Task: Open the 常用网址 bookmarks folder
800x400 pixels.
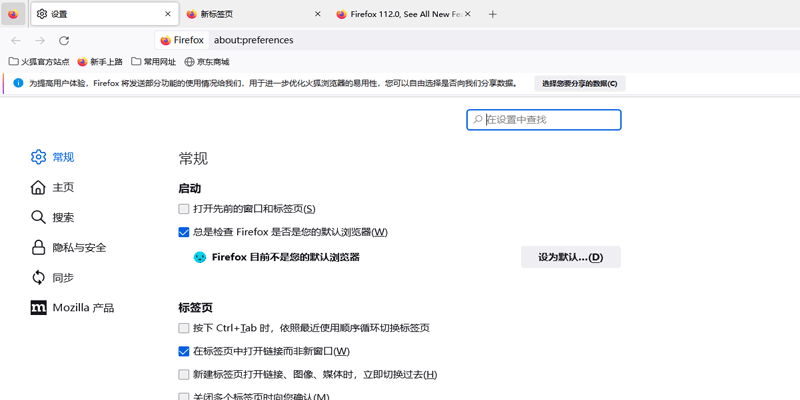Action: coord(153,62)
